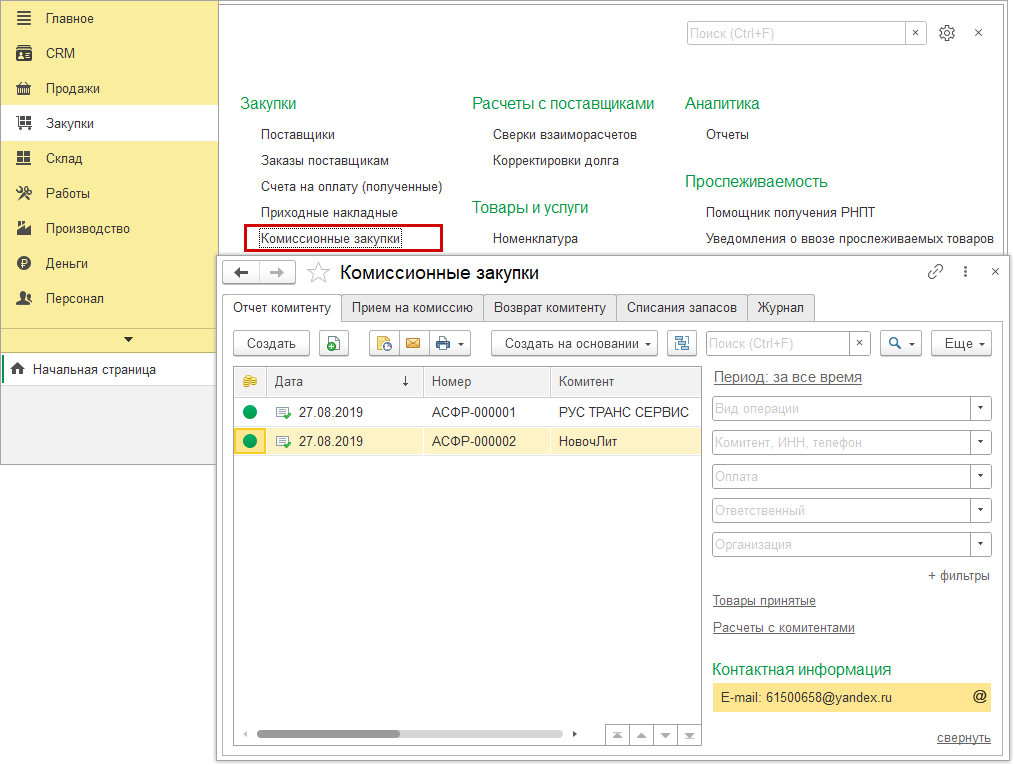Viewport: 1014px width, 765px height.
Task: Open the Еще menu
Action: tap(961, 343)
